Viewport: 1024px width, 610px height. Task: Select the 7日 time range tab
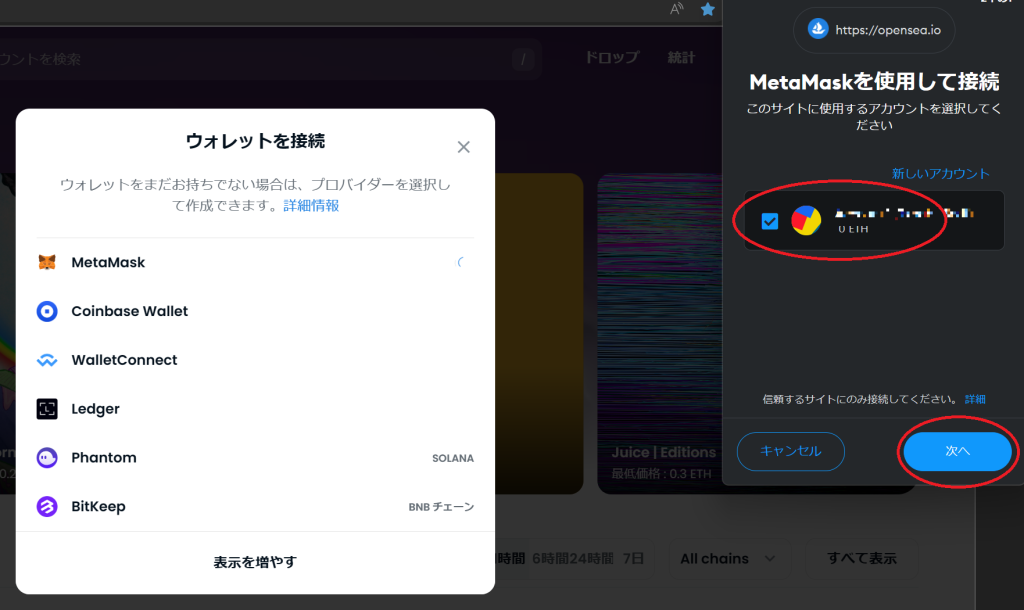(633, 559)
